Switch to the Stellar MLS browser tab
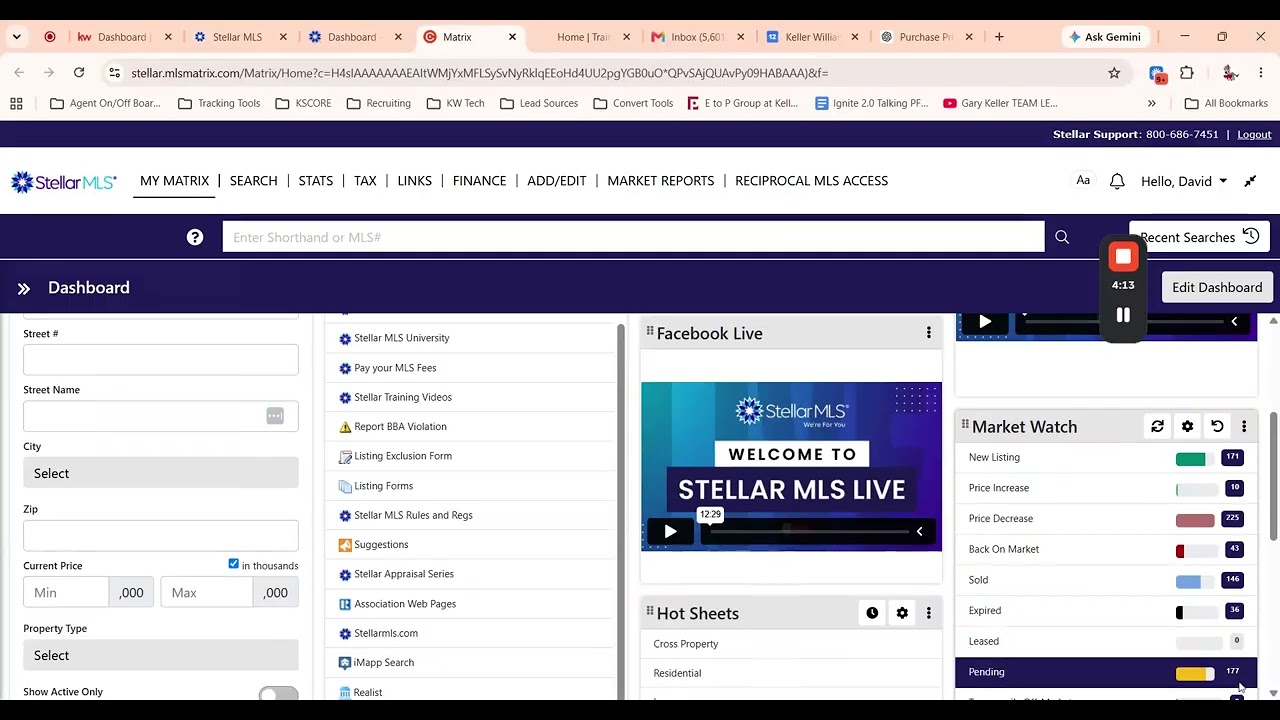The height and width of the screenshot is (720, 1280). click(237, 37)
